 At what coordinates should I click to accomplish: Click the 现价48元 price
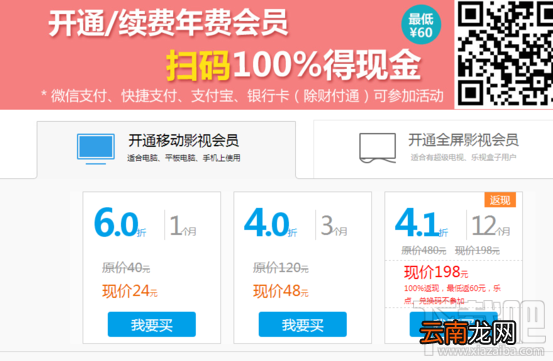point(281,292)
